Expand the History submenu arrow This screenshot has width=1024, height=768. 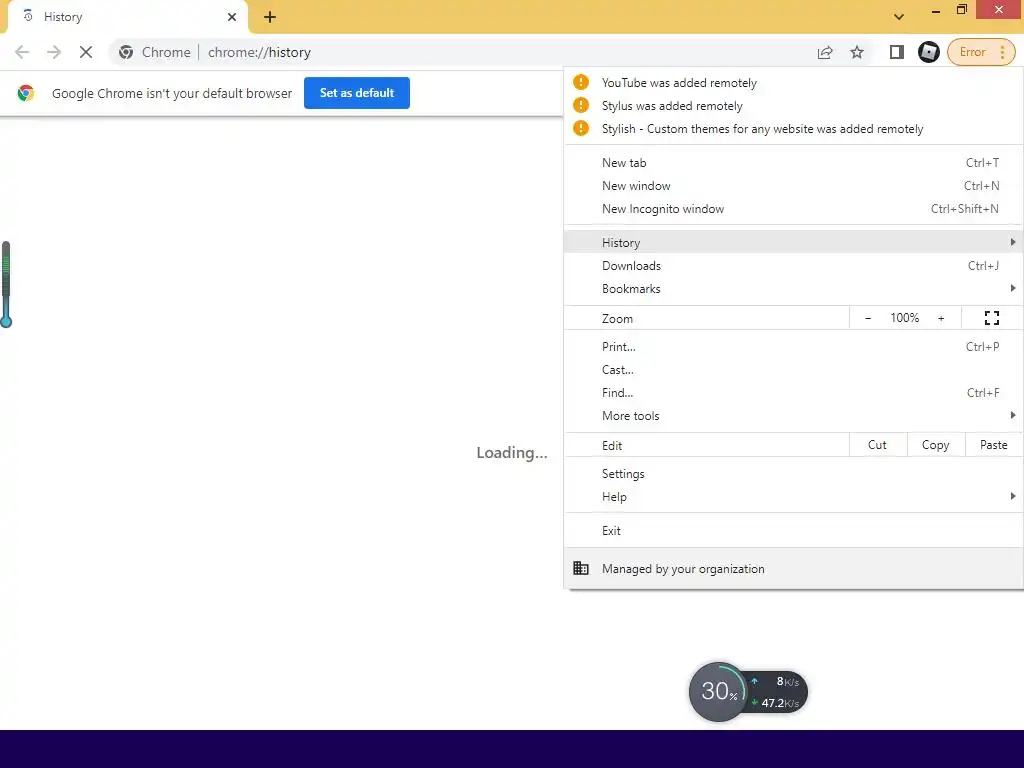click(x=1012, y=242)
